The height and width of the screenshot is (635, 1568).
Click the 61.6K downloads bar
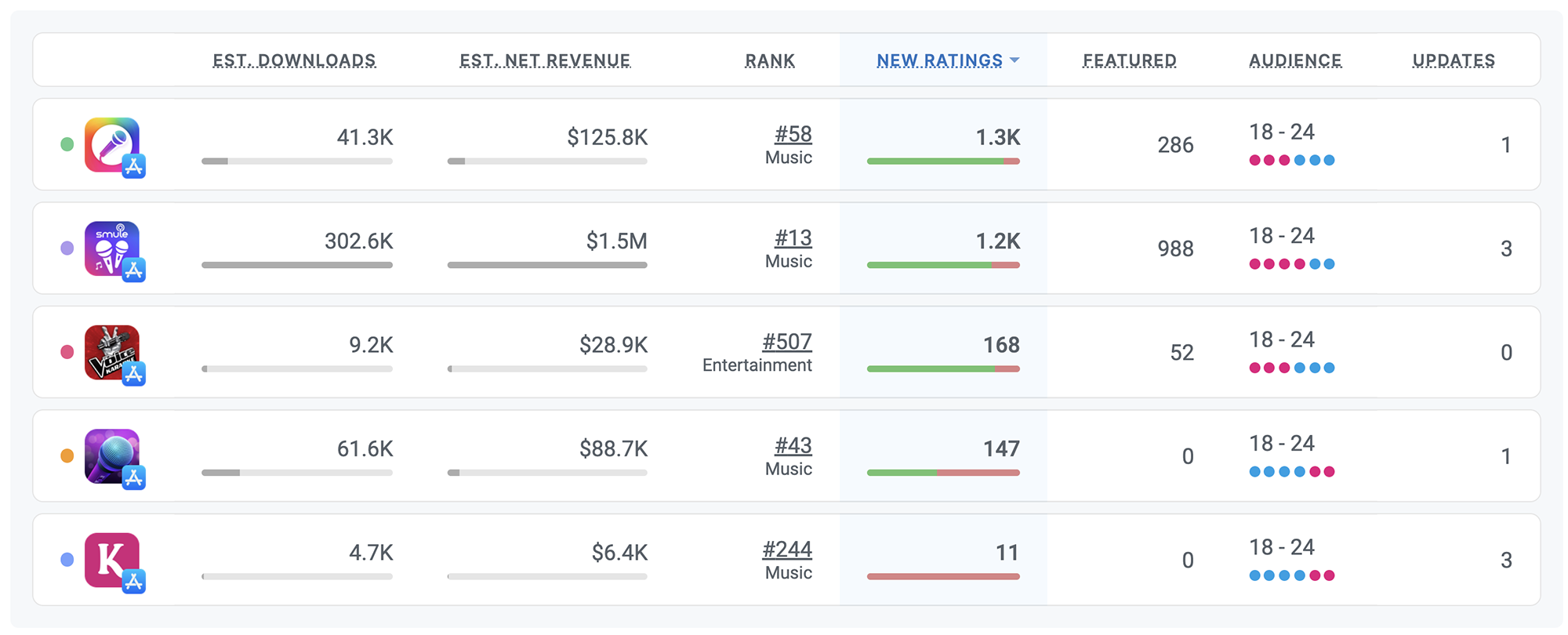[297, 473]
